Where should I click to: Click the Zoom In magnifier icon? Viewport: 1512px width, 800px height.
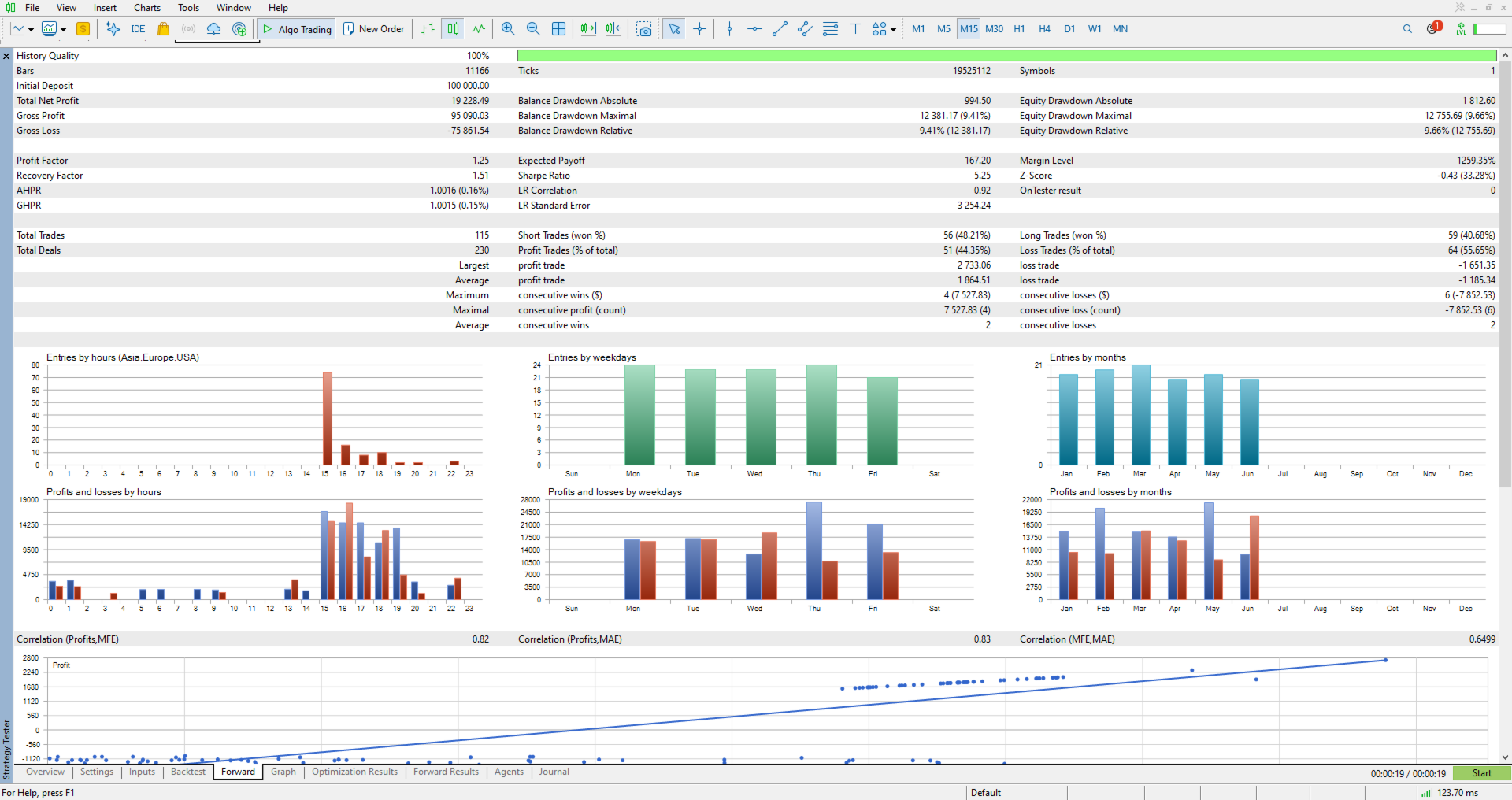(x=508, y=29)
